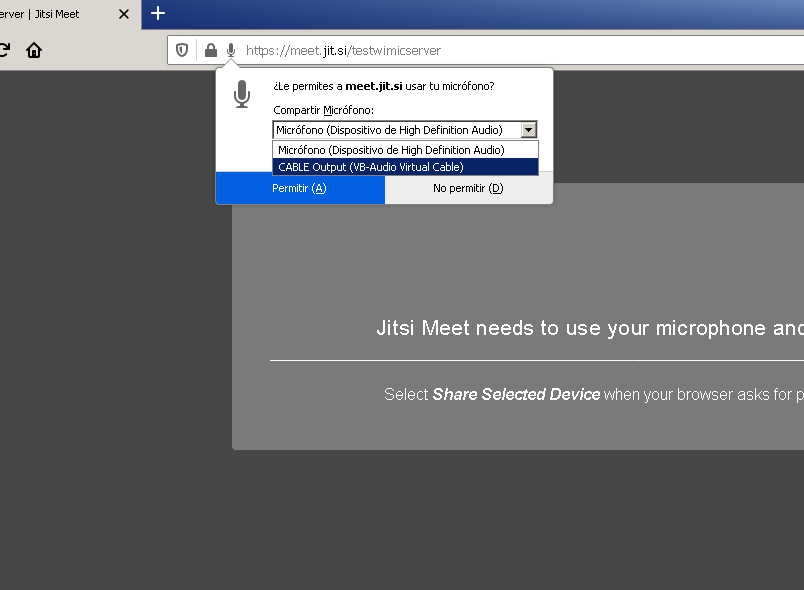Click the large microphone icon in the permission popup

242,94
